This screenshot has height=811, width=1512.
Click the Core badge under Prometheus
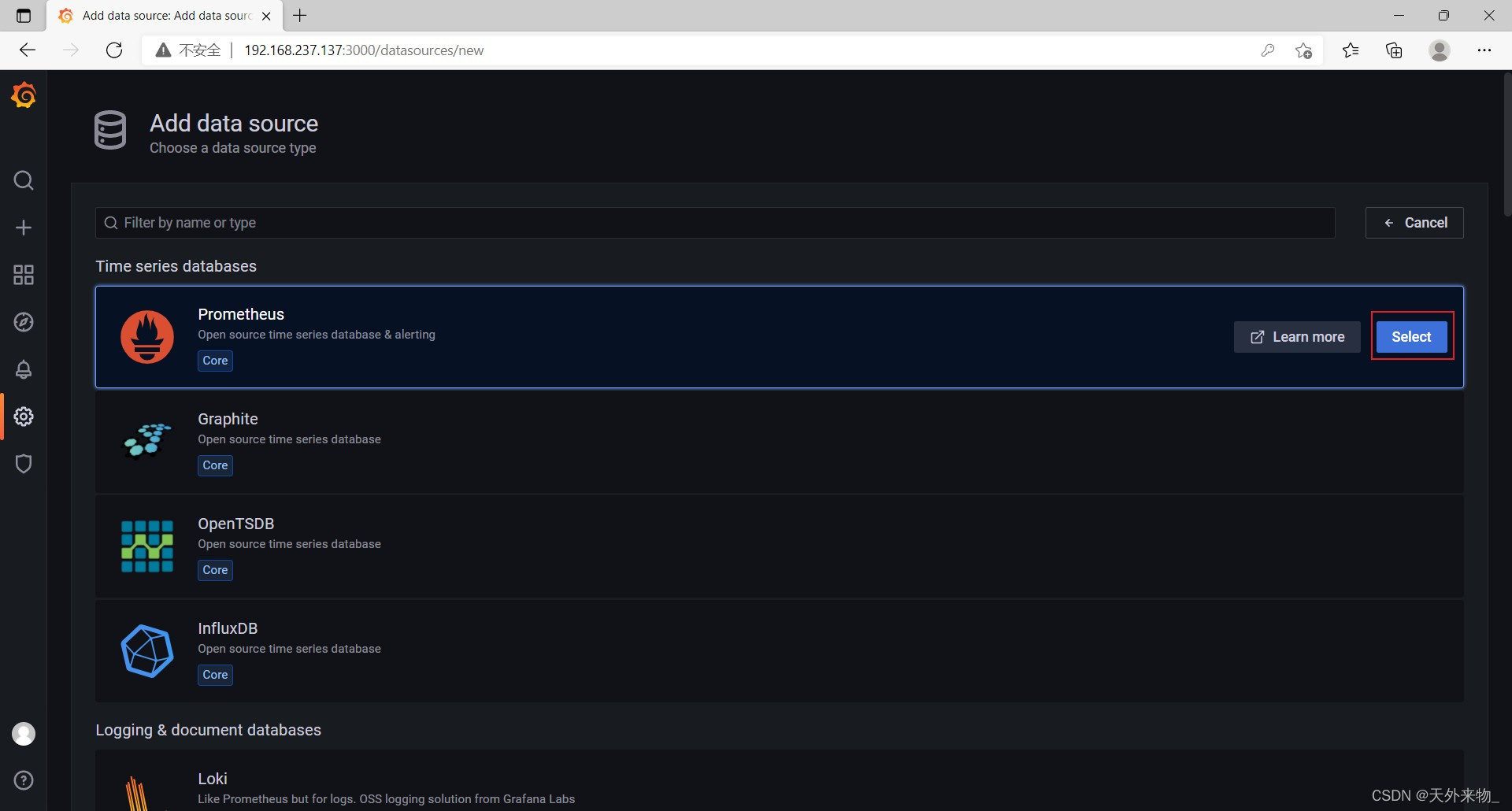[x=215, y=361]
